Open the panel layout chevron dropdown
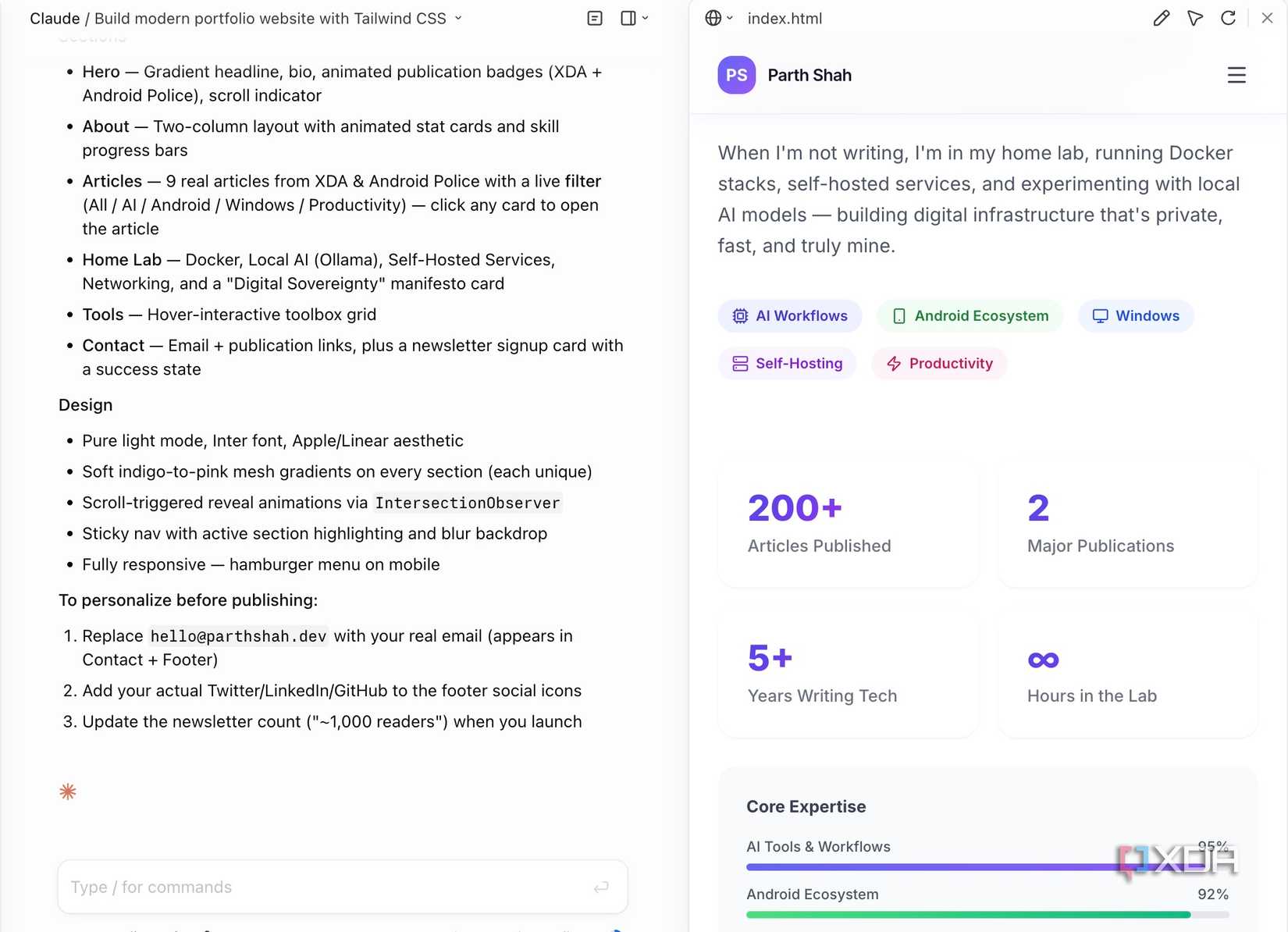This screenshot has height=932, width=1288. [x=645, y=18]
